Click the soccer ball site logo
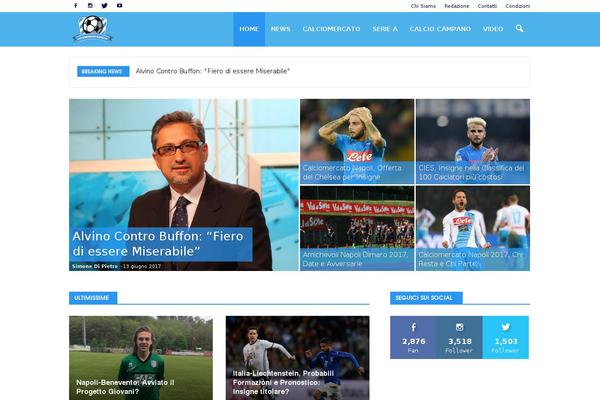 coord(92,28)
